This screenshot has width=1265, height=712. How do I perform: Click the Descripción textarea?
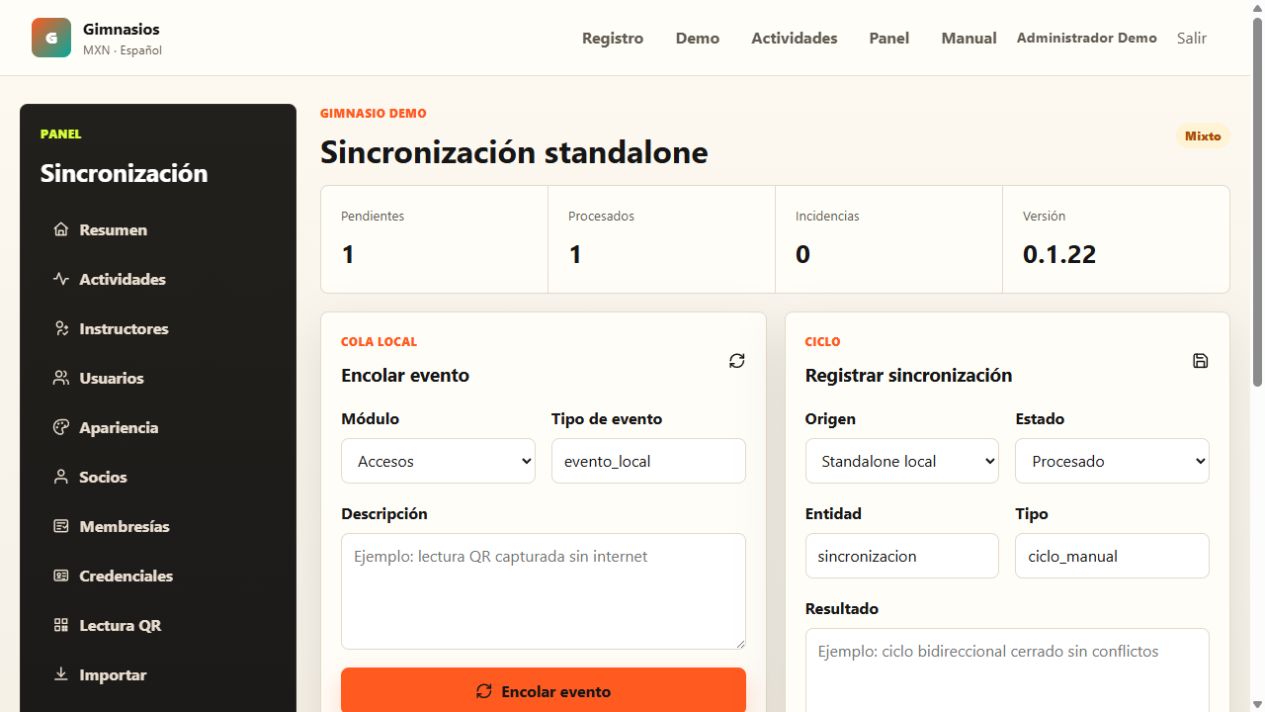coord(543,591)
